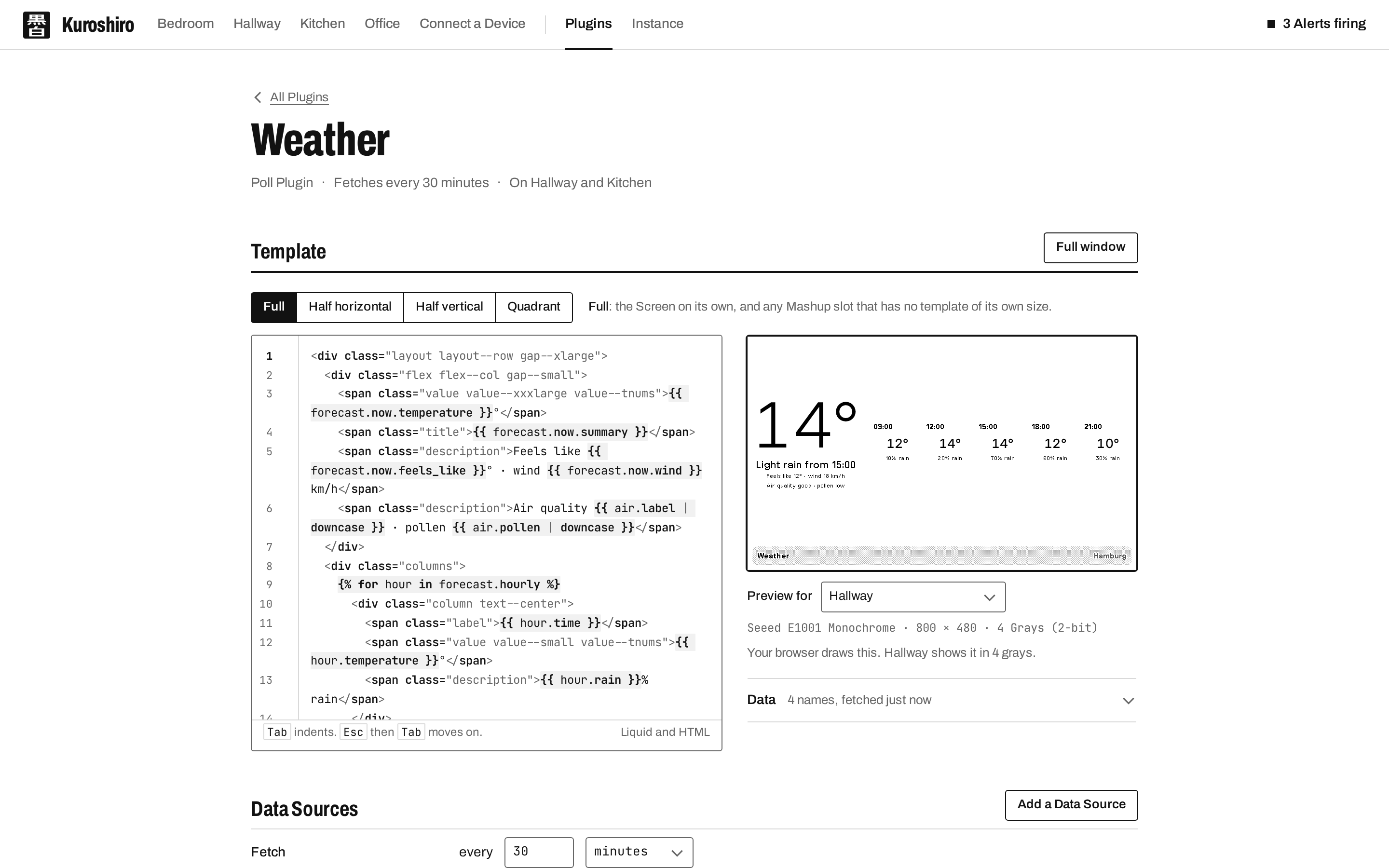Expand the Data names section
The width and height of the screenshot is (1389, 868).
point(941,700)
